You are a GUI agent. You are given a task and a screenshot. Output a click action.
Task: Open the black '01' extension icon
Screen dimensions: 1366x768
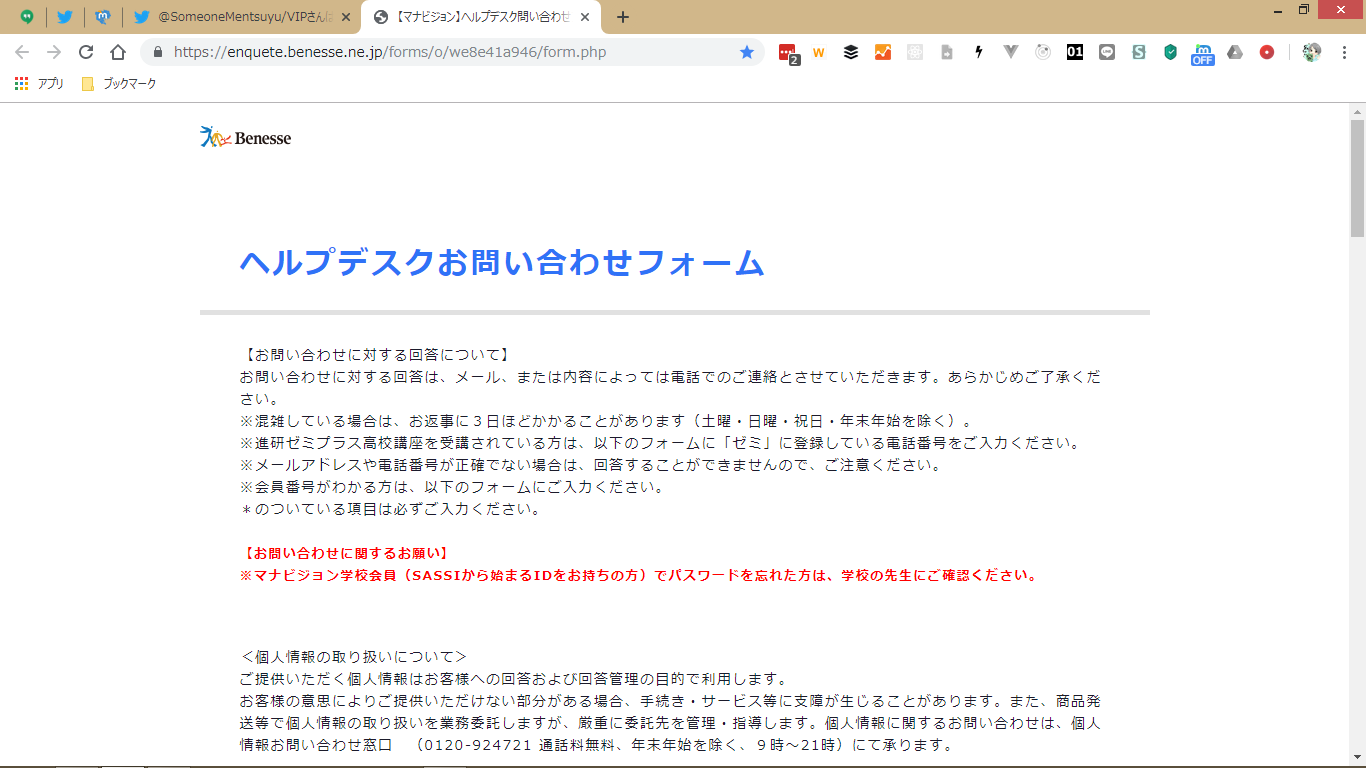(1075, 52)
